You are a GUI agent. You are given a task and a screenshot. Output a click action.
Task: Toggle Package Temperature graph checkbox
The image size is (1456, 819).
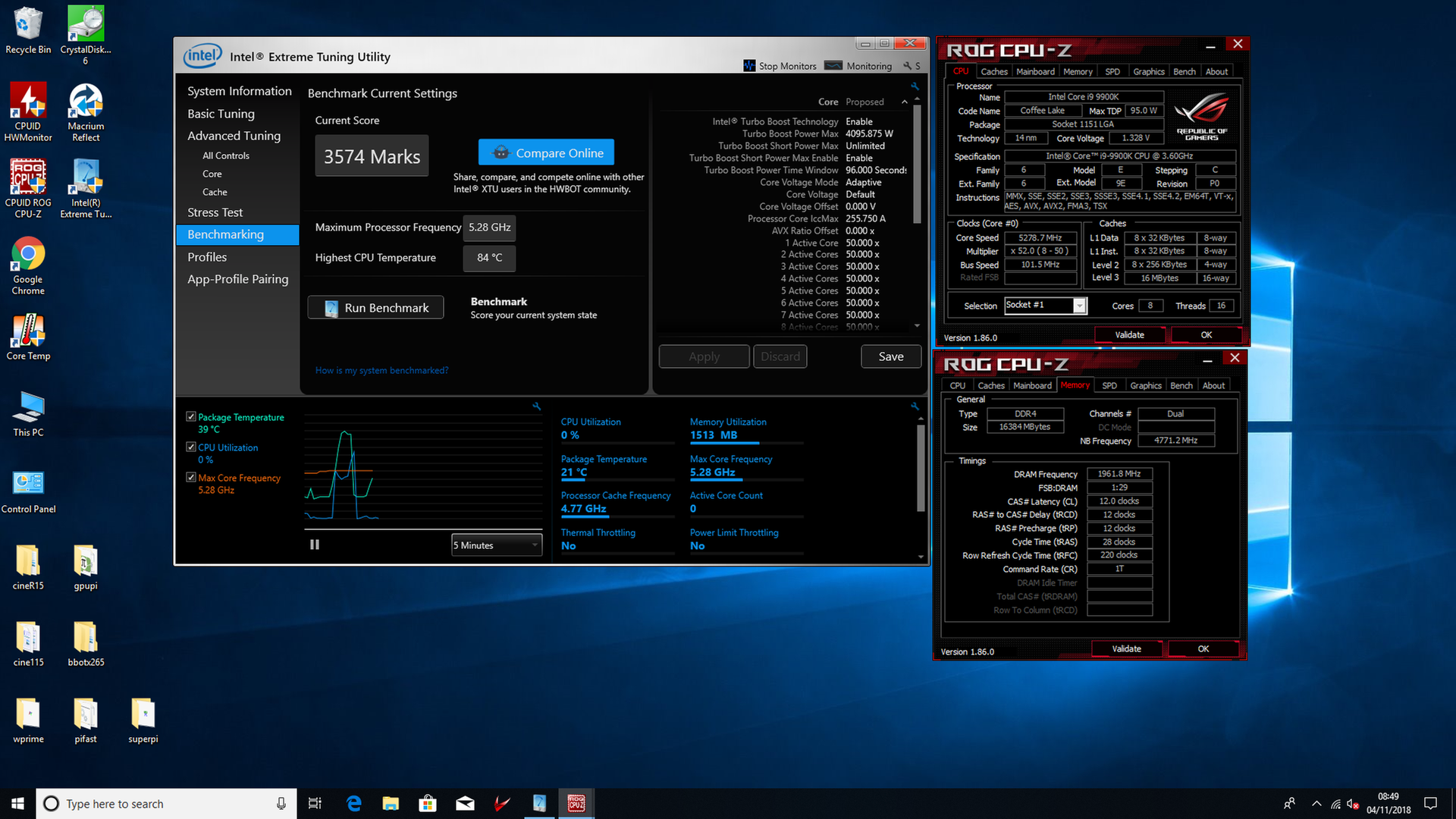pyautogui.click(x=191, y=416)
